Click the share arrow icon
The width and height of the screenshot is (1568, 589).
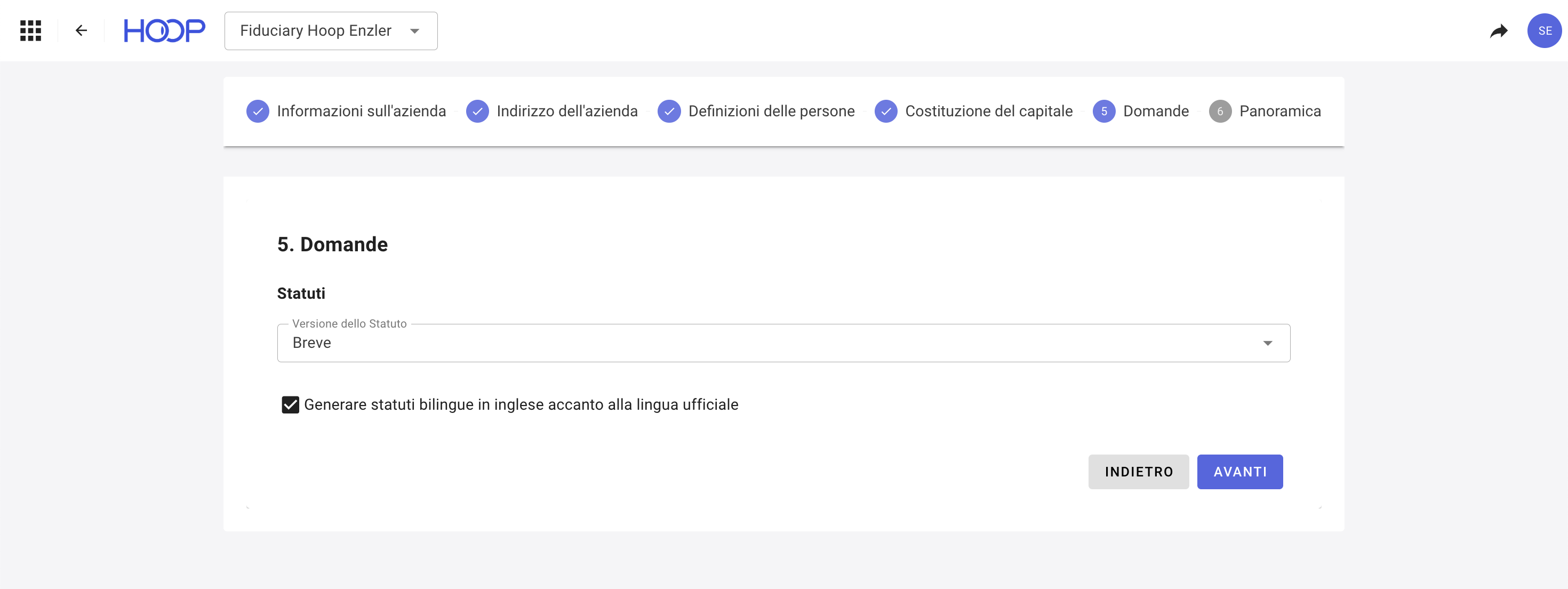click(1498, 30)
